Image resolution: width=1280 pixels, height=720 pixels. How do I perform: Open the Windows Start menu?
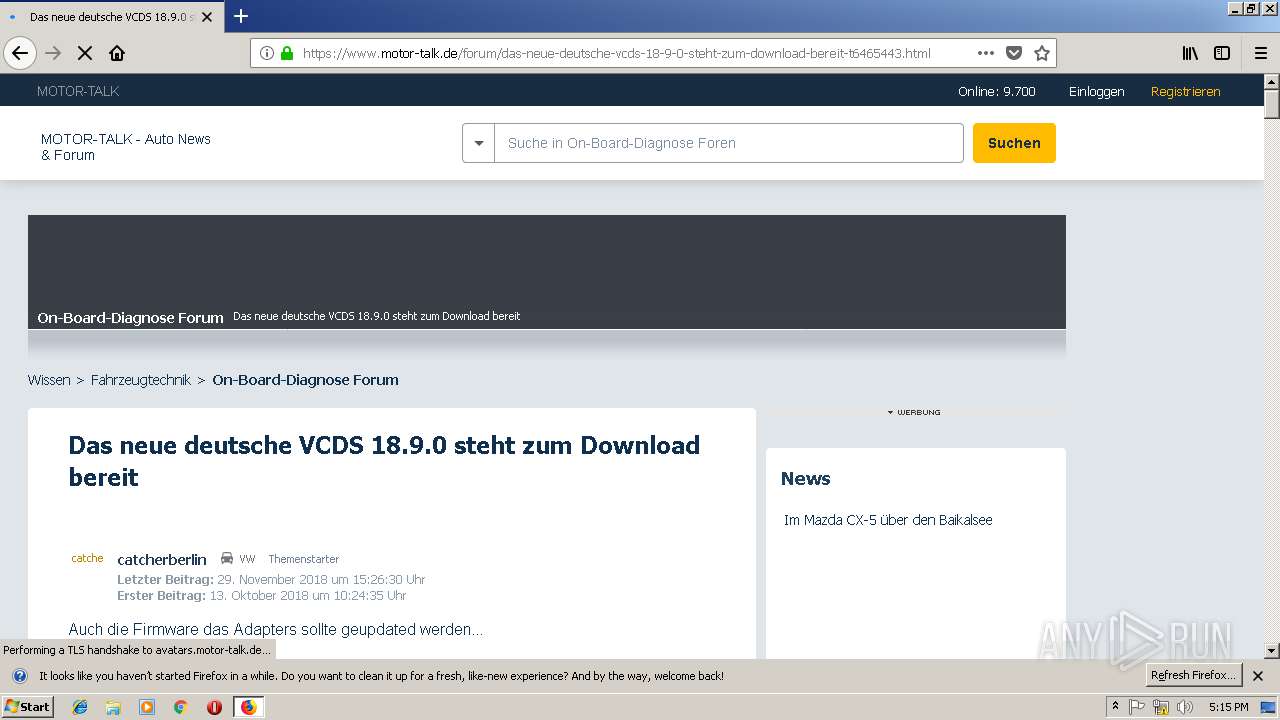(x=28, y=707)
